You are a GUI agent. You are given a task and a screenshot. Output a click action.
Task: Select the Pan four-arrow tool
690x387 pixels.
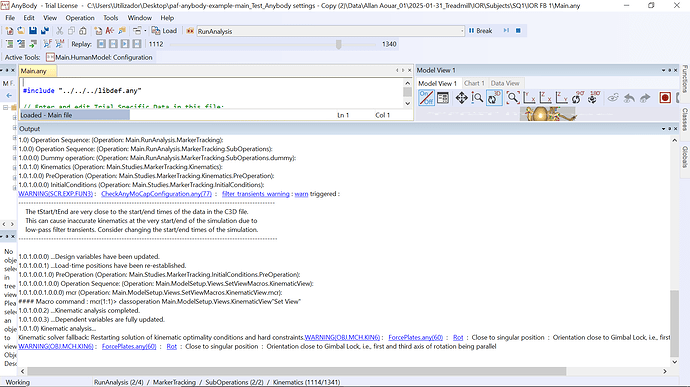coord(461,98)
